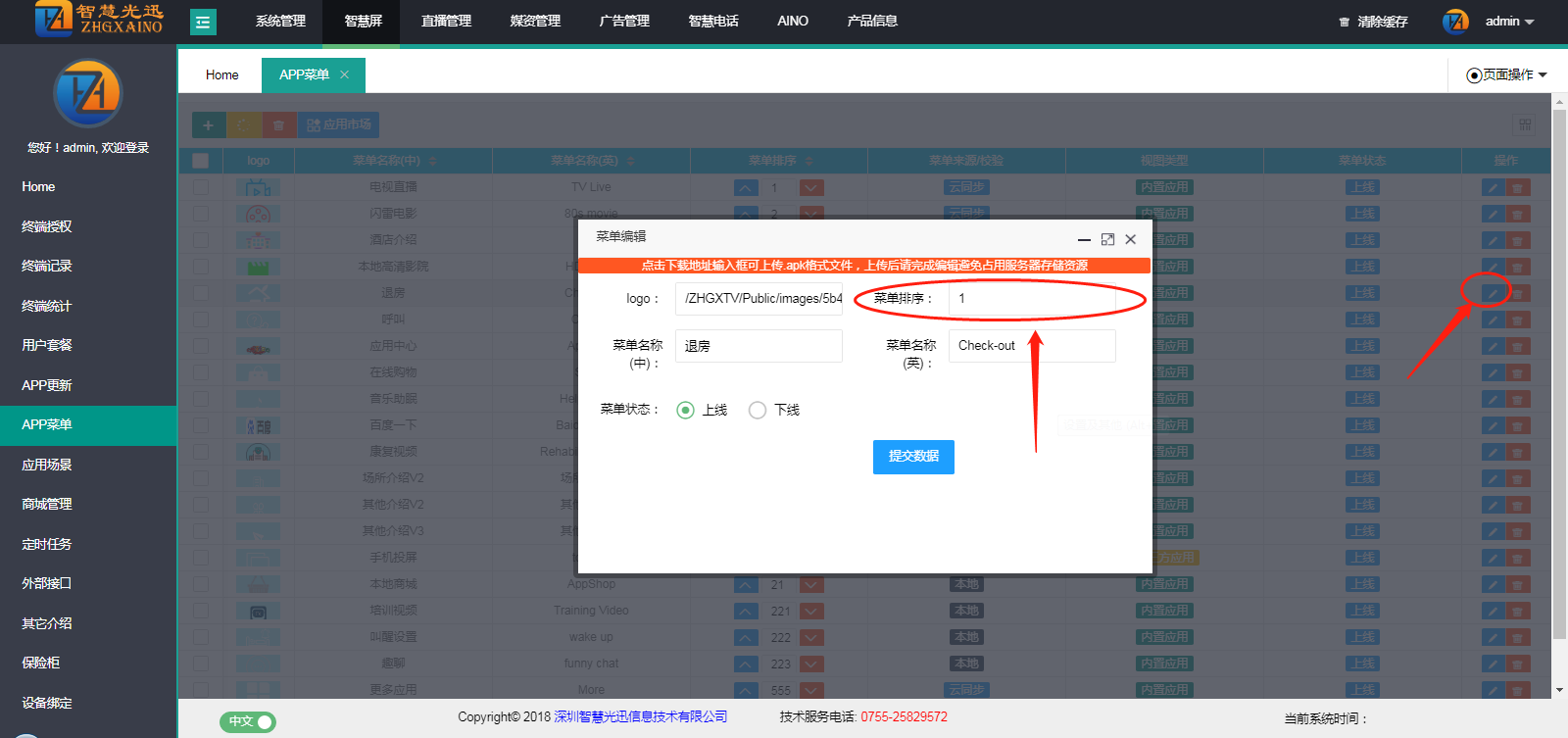Move TV Live up with its blue arrow
Image resolution: width=1568 pixels, height=738 pixels.
click(x=746, y=187)
